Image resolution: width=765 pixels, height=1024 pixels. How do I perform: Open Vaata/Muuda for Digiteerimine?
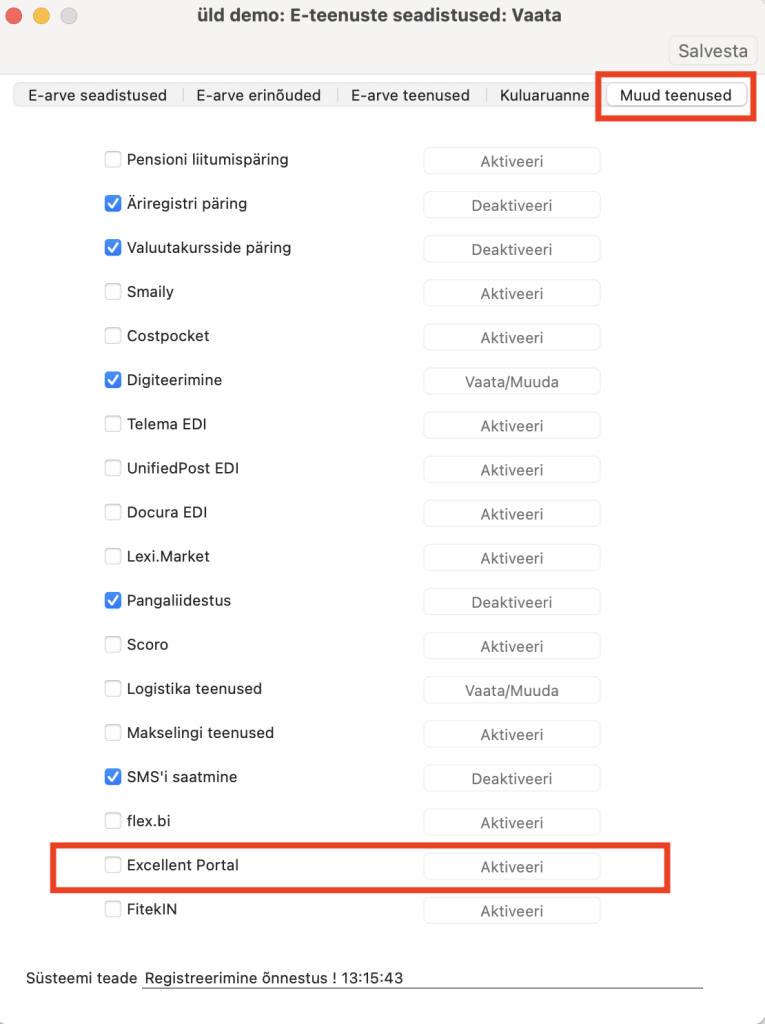[511, 381]
